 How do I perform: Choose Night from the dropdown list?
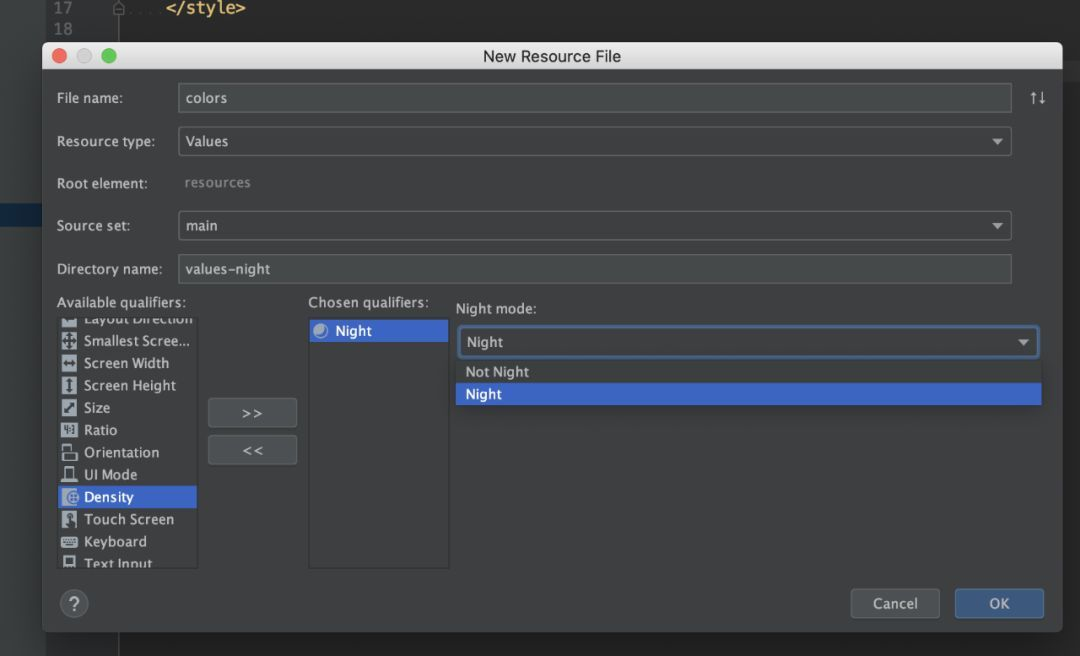tap(483, 394)
